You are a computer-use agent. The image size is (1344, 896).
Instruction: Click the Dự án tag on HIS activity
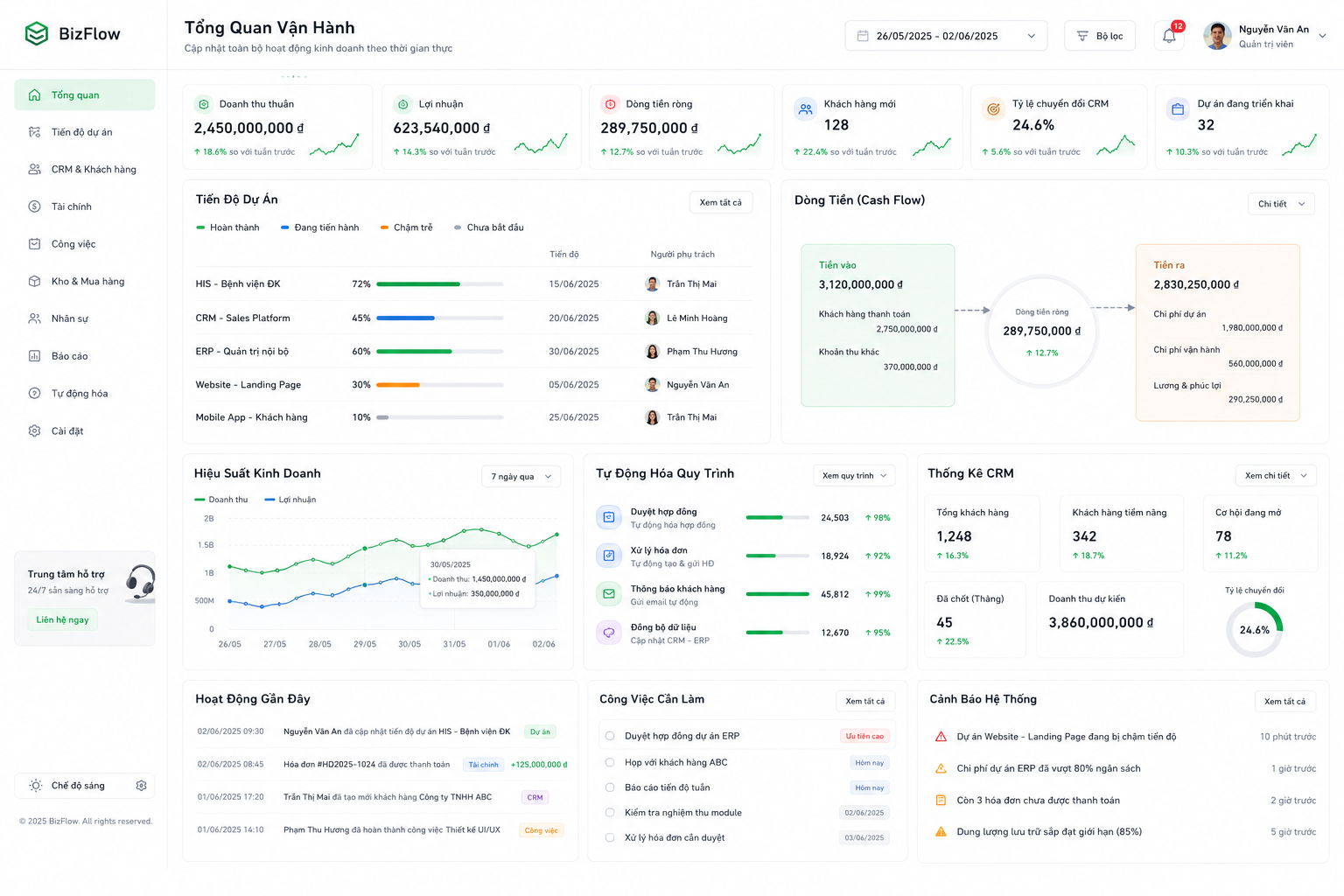coord(541,731)
